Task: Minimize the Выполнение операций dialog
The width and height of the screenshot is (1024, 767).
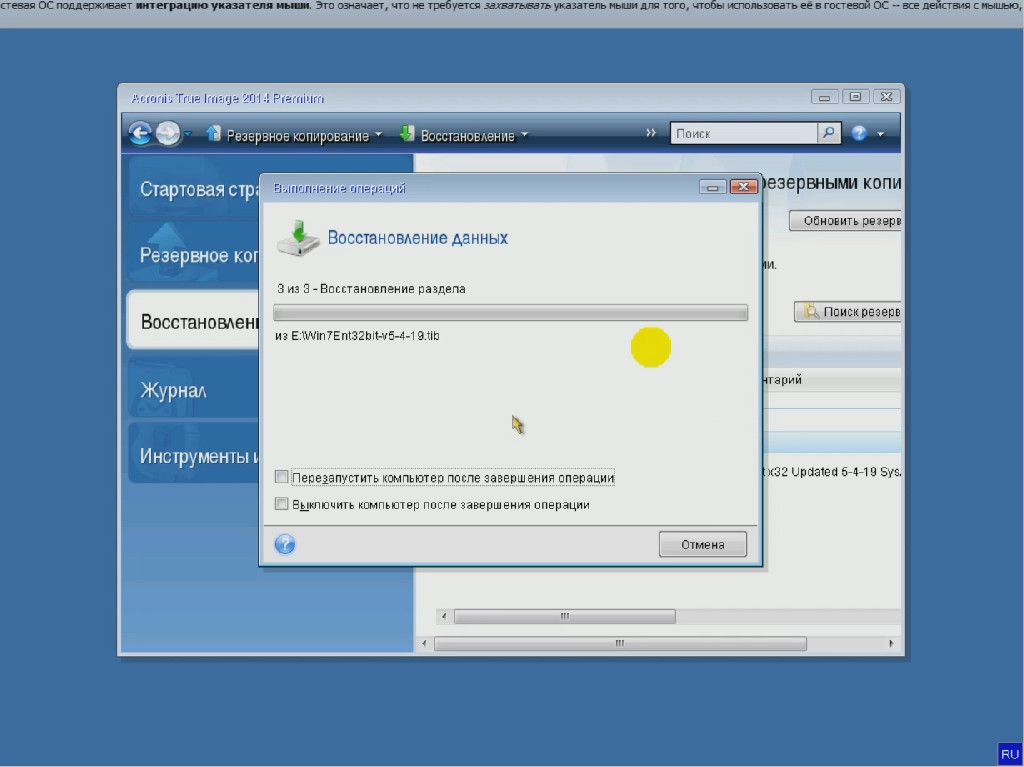Action: coord(713,187)
